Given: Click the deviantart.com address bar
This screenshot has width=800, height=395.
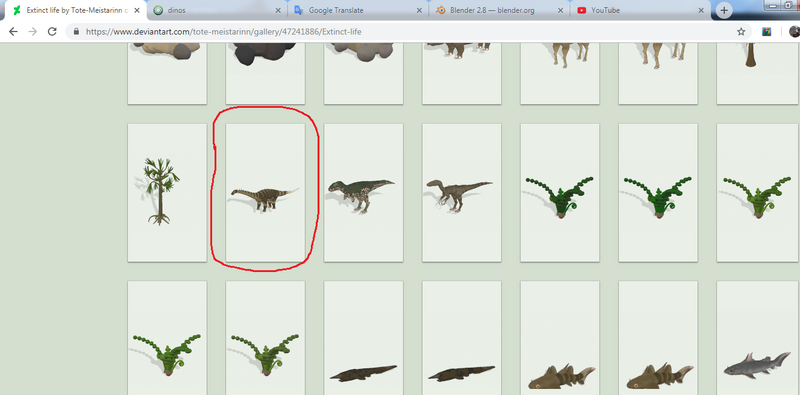Looking at the screenshot, I should (x=408, y=32).
